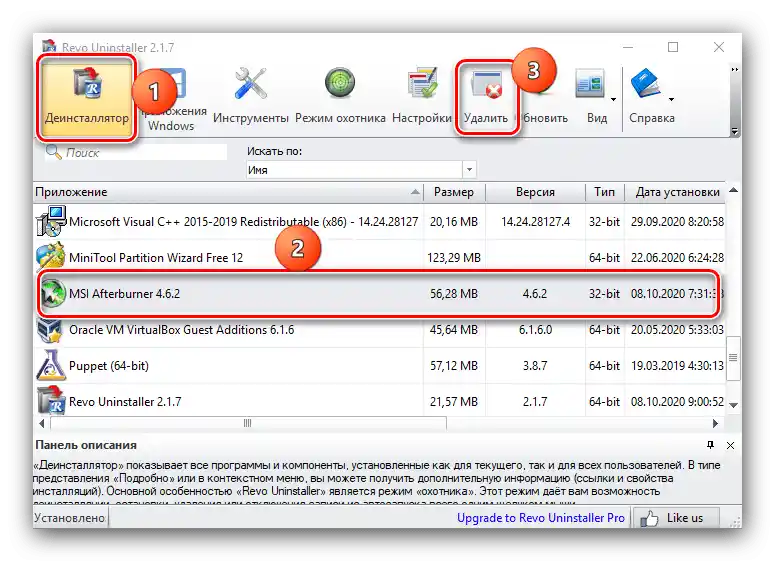Image resolution: width=775 pixels, height=562 pixels.
Task: Maximize the Revo Uninstaller window
Action: click(x=673, y=47)
